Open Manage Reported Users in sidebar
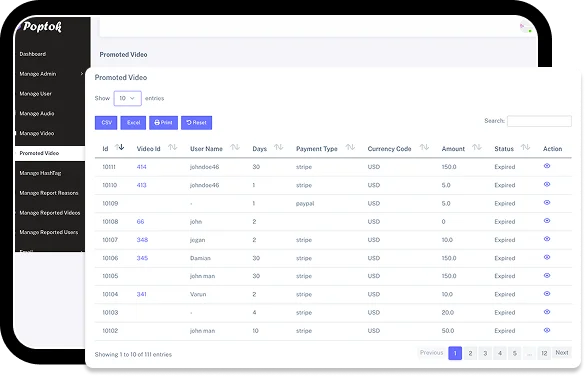Image resolution: width=585 pixels, height=376 pixels. pos(49,232)
